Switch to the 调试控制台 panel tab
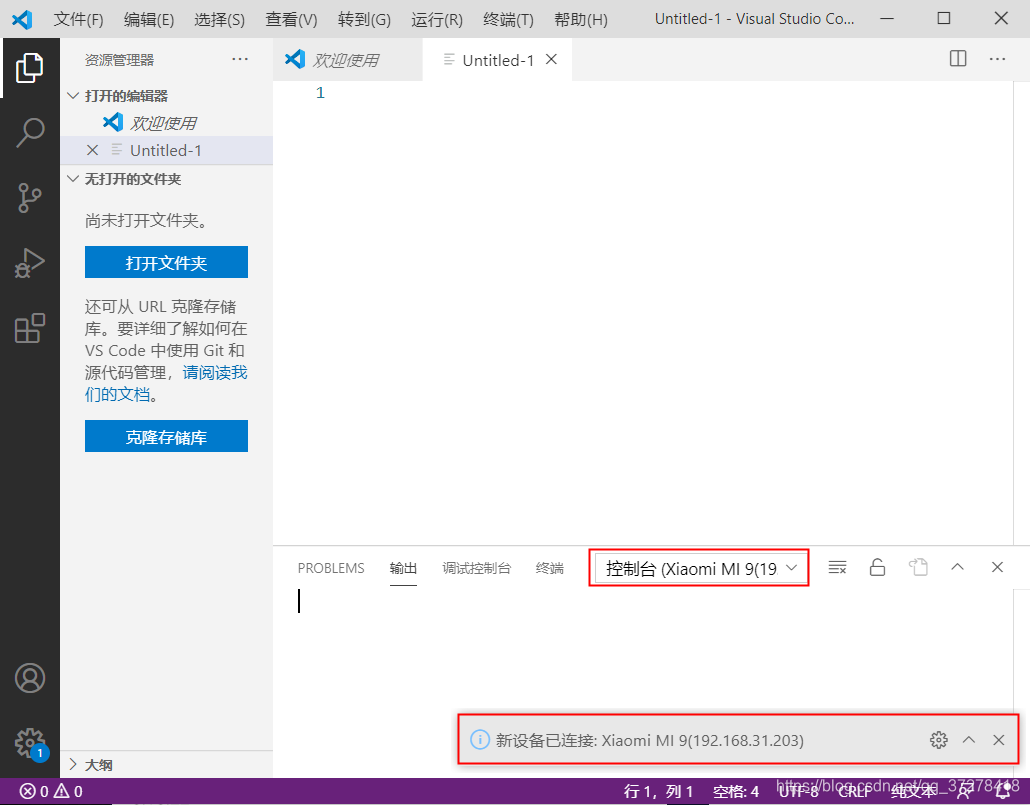1030x805 pixels. (x=476, y=568)
